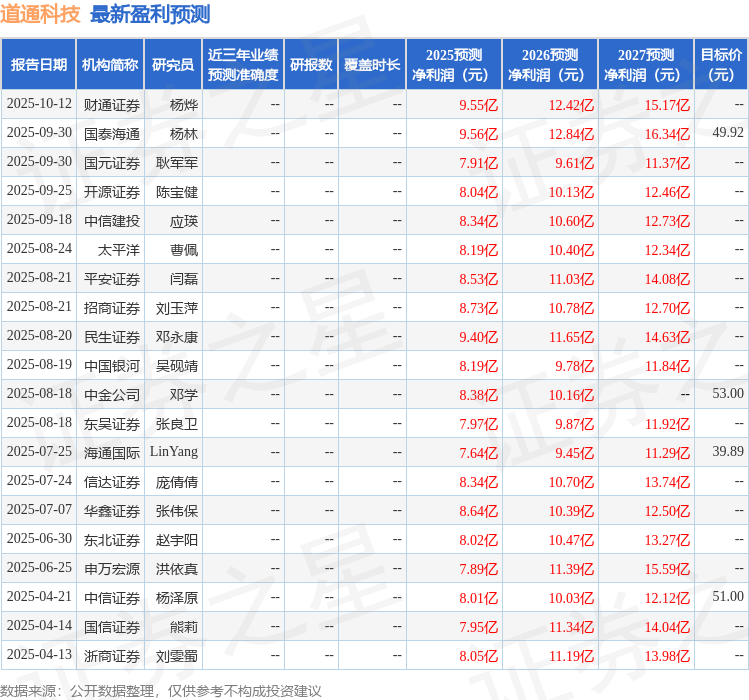This screenshot has height=700, width=749.
Task: Click analyst name 刘玉萍
Action: [177, 308]
